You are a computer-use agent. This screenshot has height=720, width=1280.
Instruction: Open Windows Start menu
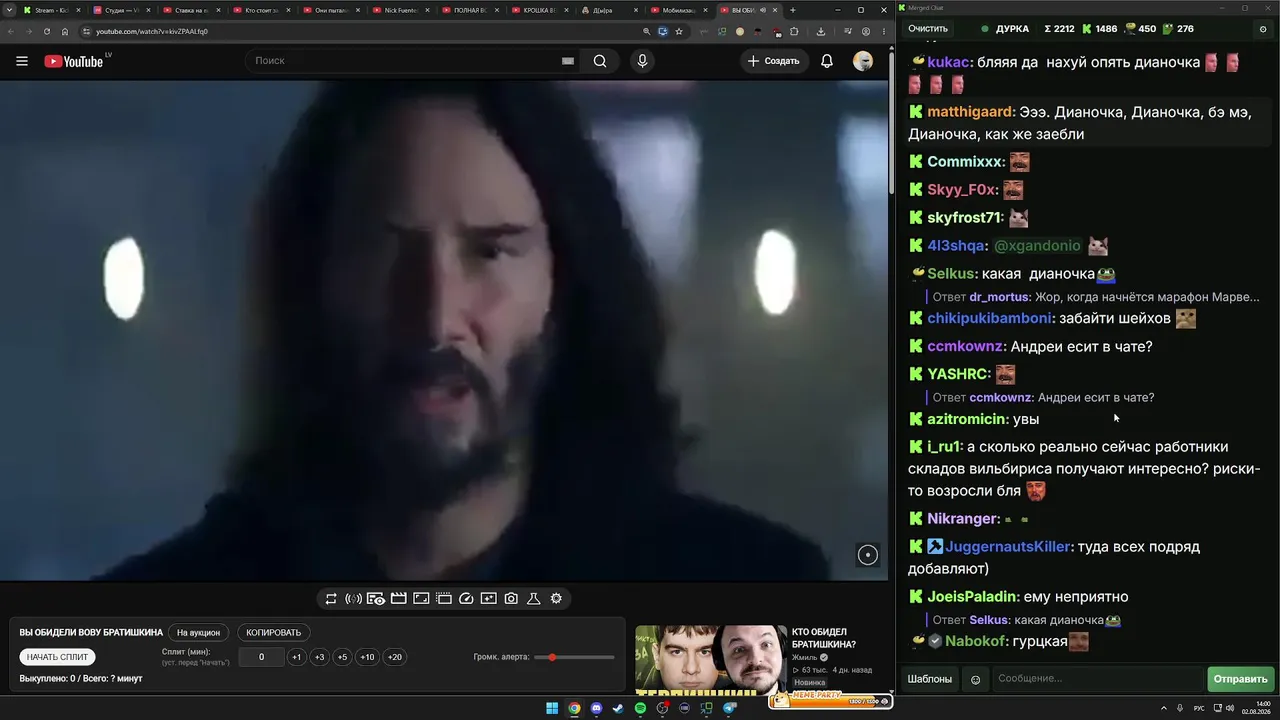tap(552, 708)
